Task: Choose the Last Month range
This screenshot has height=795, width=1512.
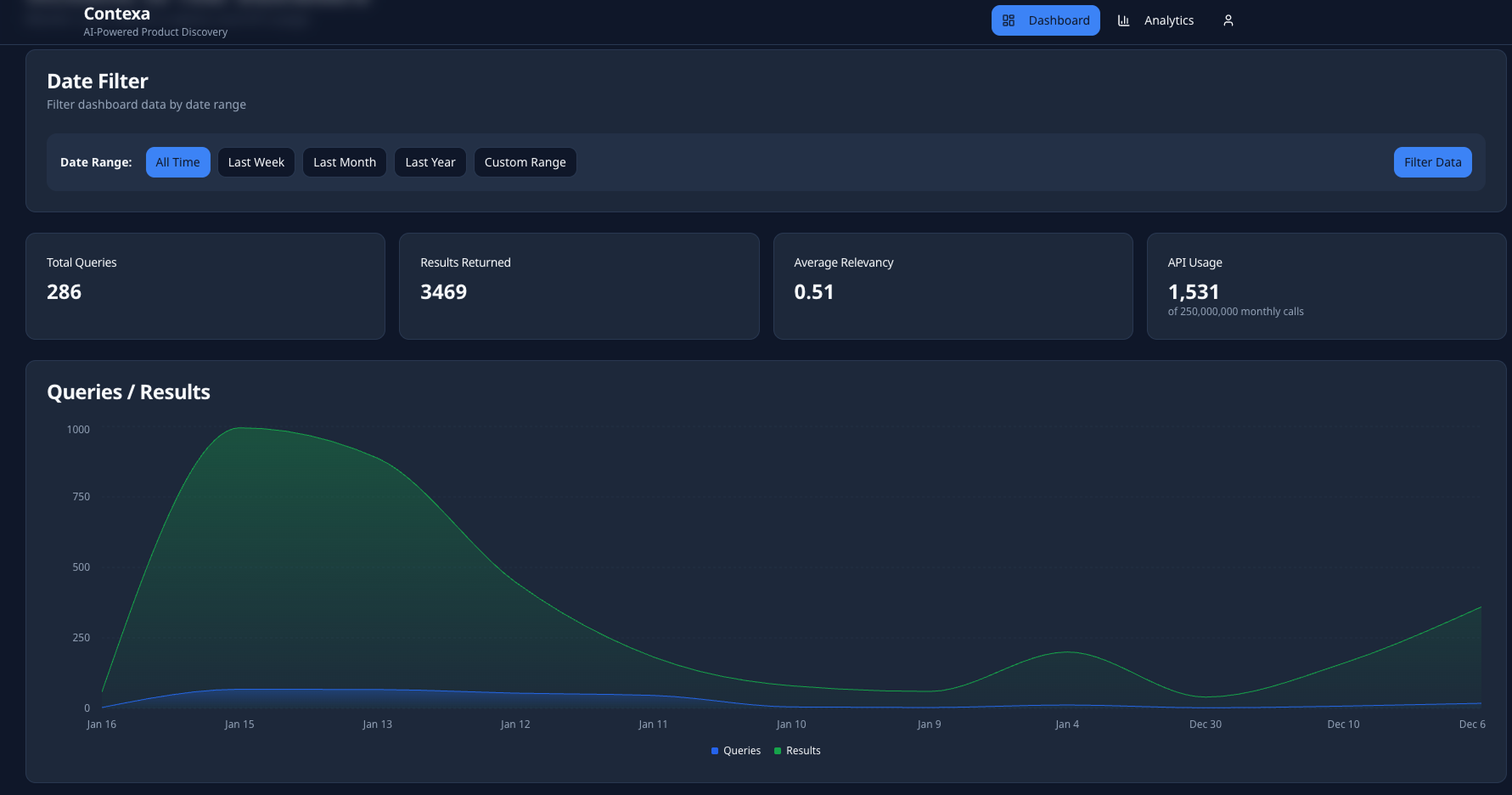Action: [x=345, y=162]
